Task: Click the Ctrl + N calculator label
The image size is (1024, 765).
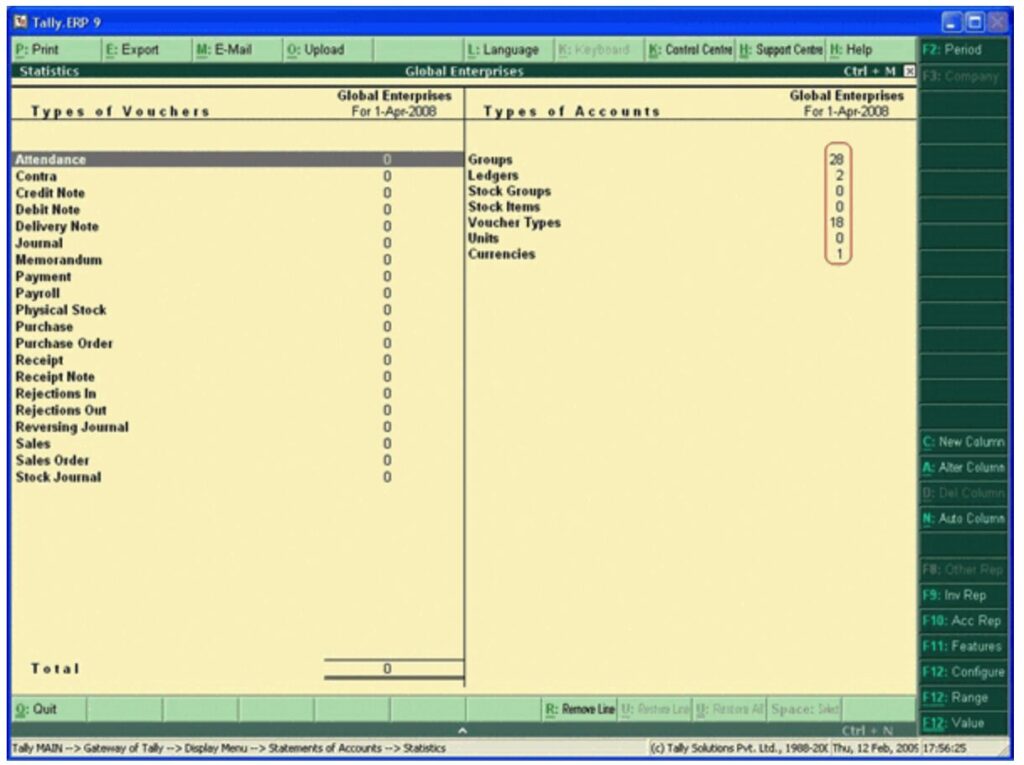Action: pyautogui.click(x=867, y=730)
